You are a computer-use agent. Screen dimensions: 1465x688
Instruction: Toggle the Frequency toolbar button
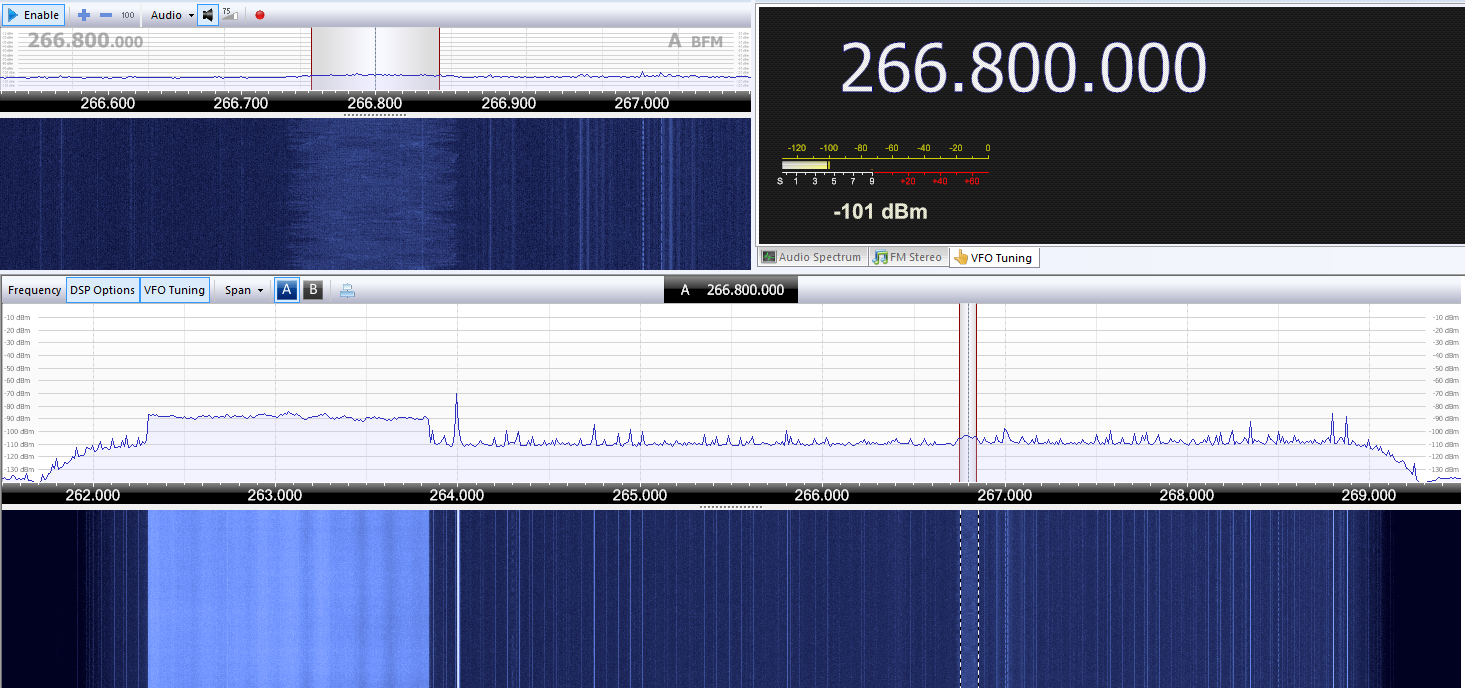pyautogui.click(x=34, y=290)
